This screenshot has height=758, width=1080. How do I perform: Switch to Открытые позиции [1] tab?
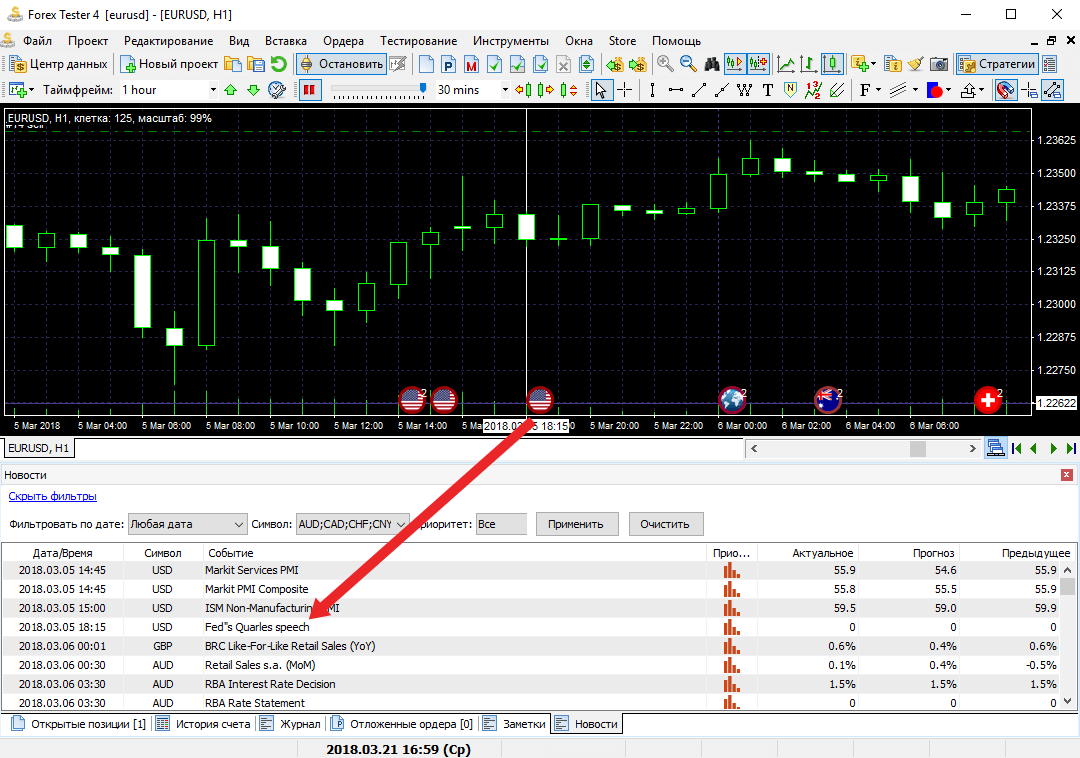coord(79,724)
